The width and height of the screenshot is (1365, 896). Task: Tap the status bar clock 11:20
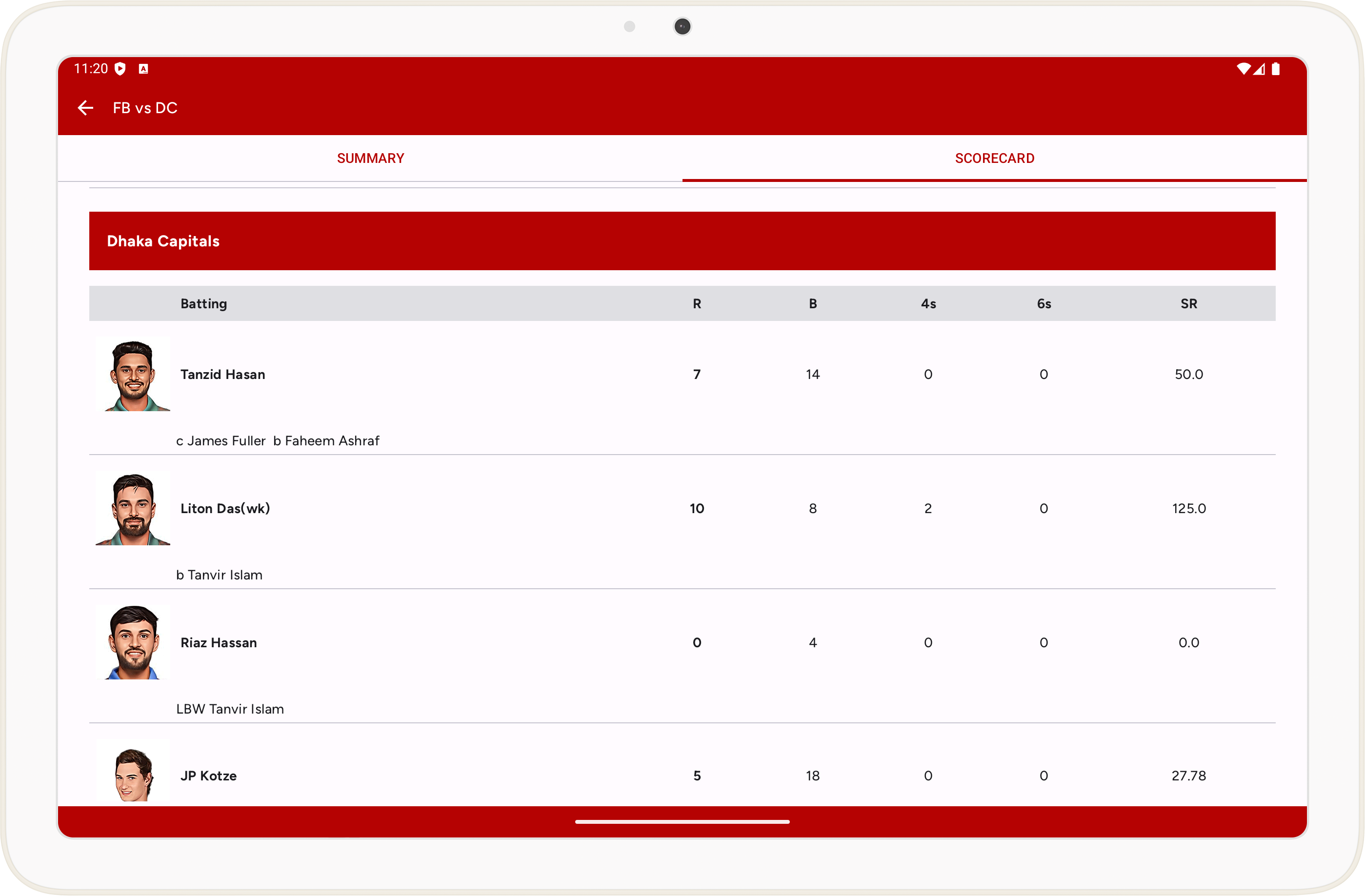coord(91,69)
